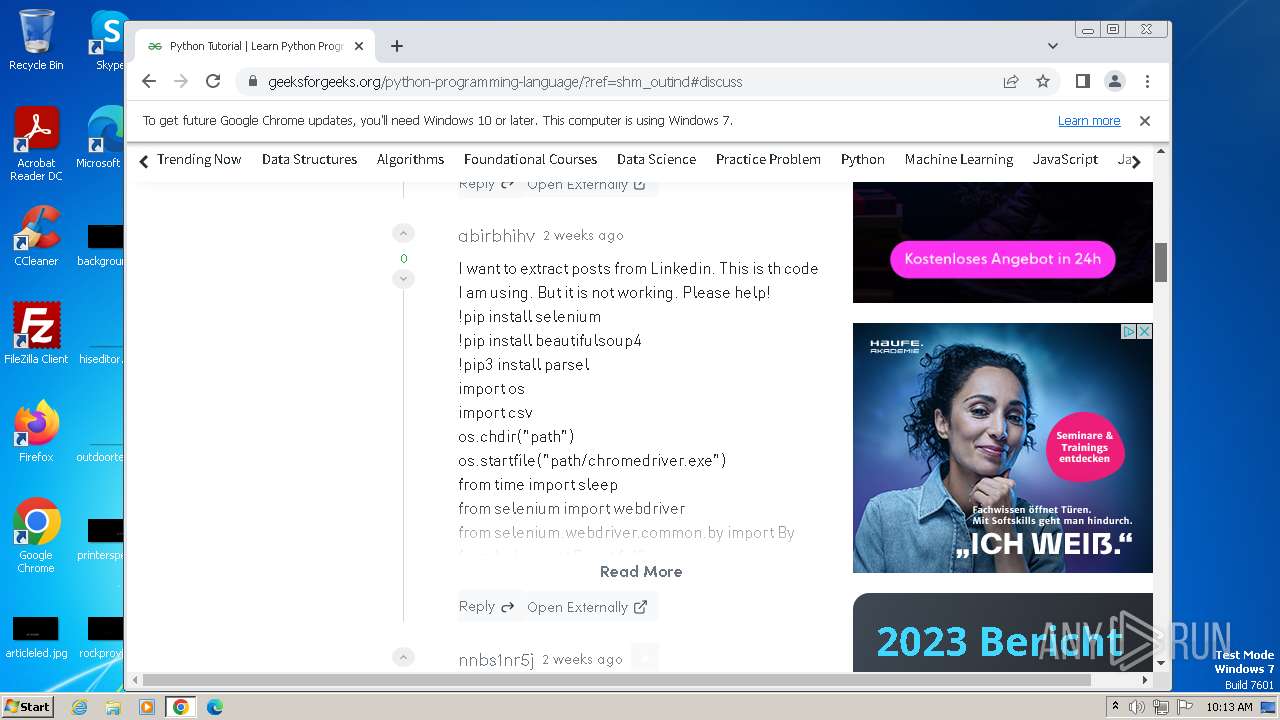Open the previous comment externally
Image resolution: width=1280 pixels, height=720 pixels.
click(587, 185)
